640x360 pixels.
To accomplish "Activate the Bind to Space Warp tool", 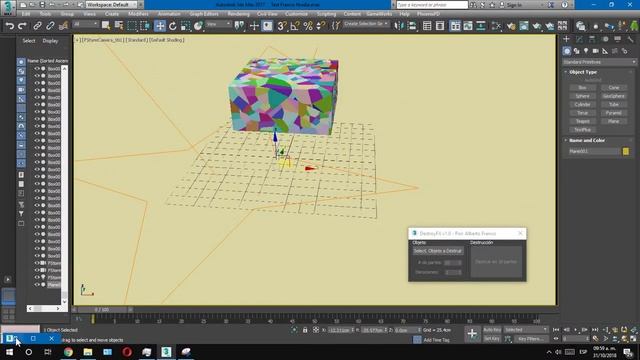I will point(63,26).
